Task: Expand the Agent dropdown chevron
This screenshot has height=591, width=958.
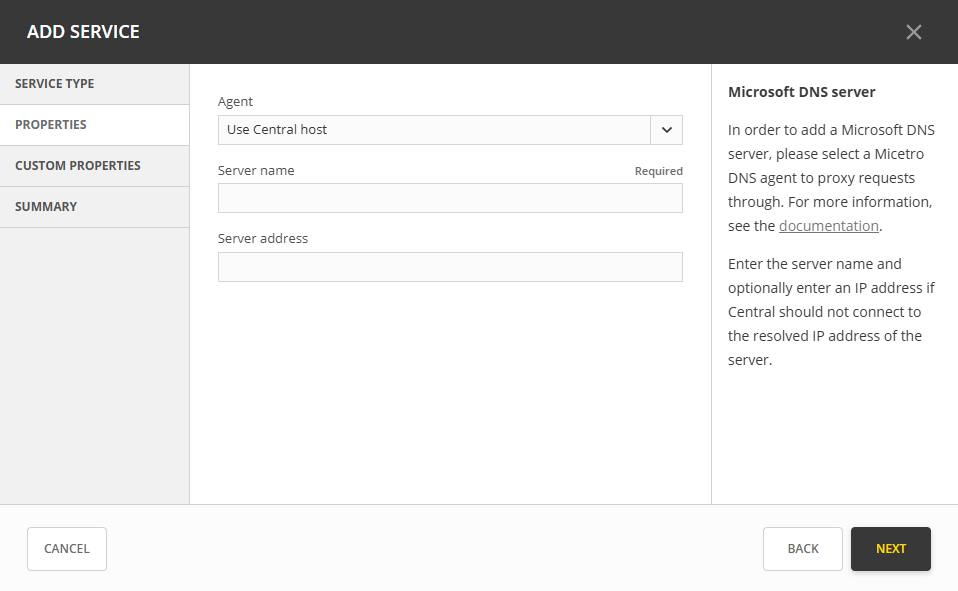Action: point(666,130)
